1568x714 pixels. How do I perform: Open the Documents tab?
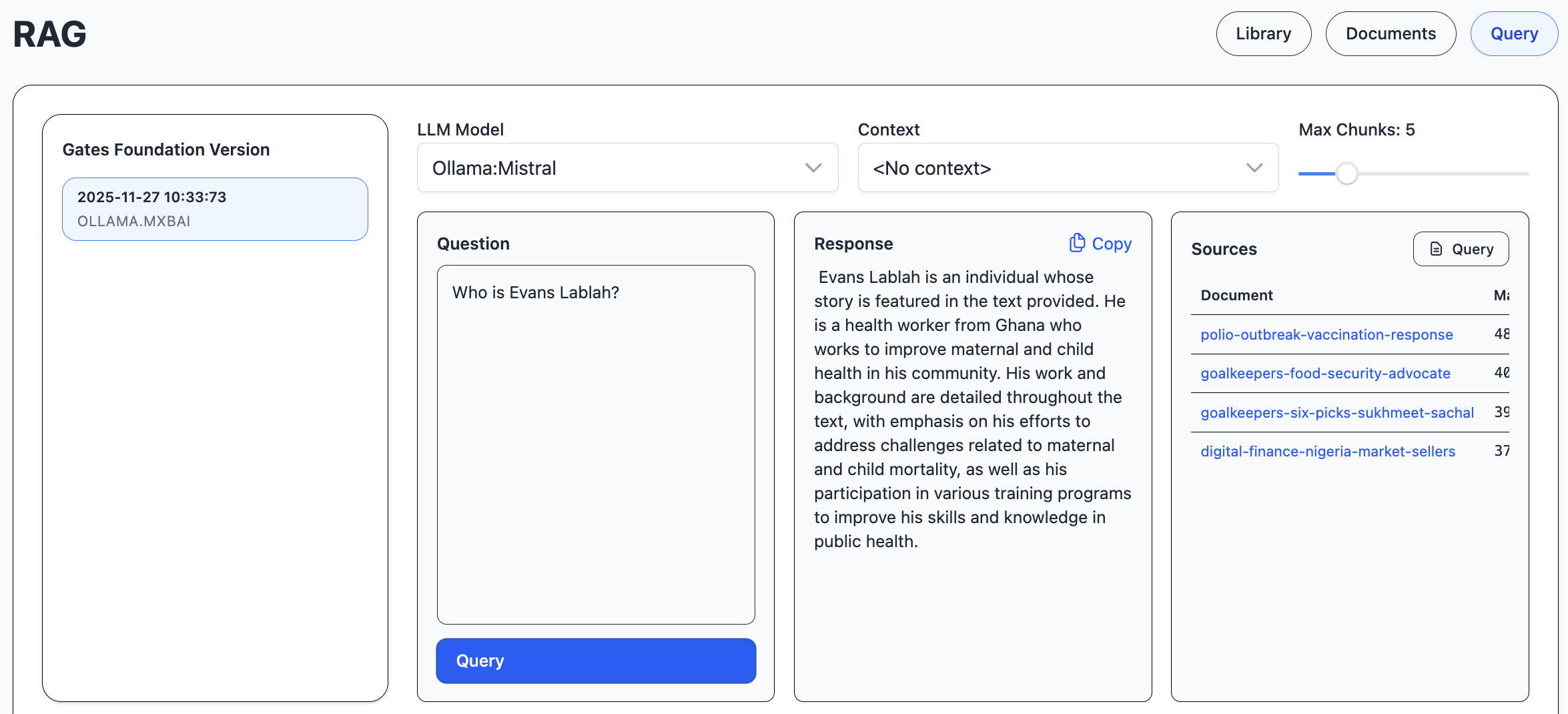click(1390, 34)
